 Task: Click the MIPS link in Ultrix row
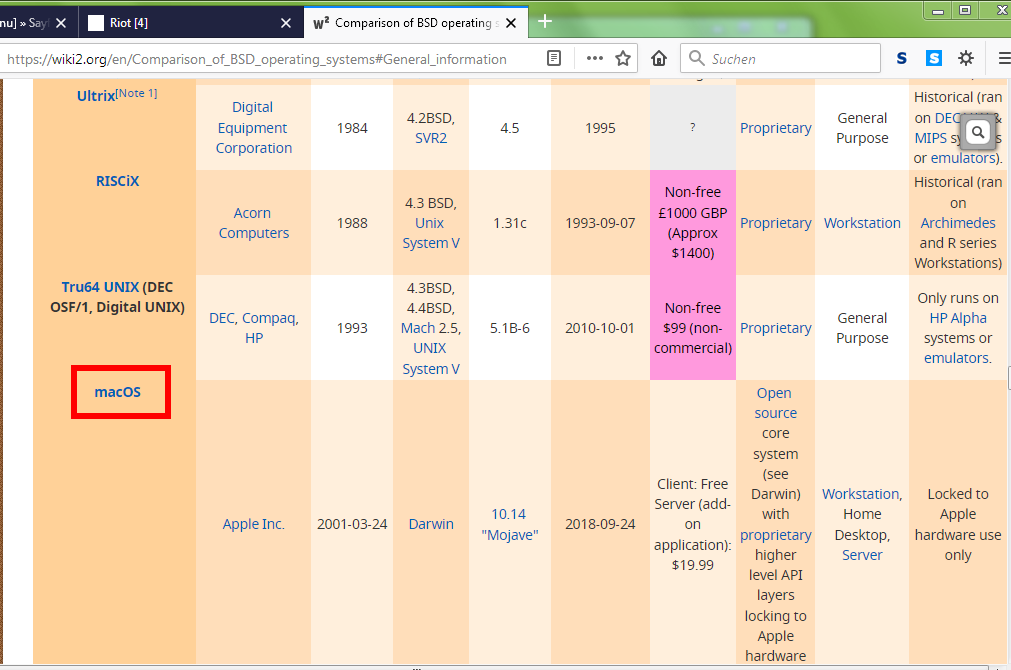pos(930,138)
